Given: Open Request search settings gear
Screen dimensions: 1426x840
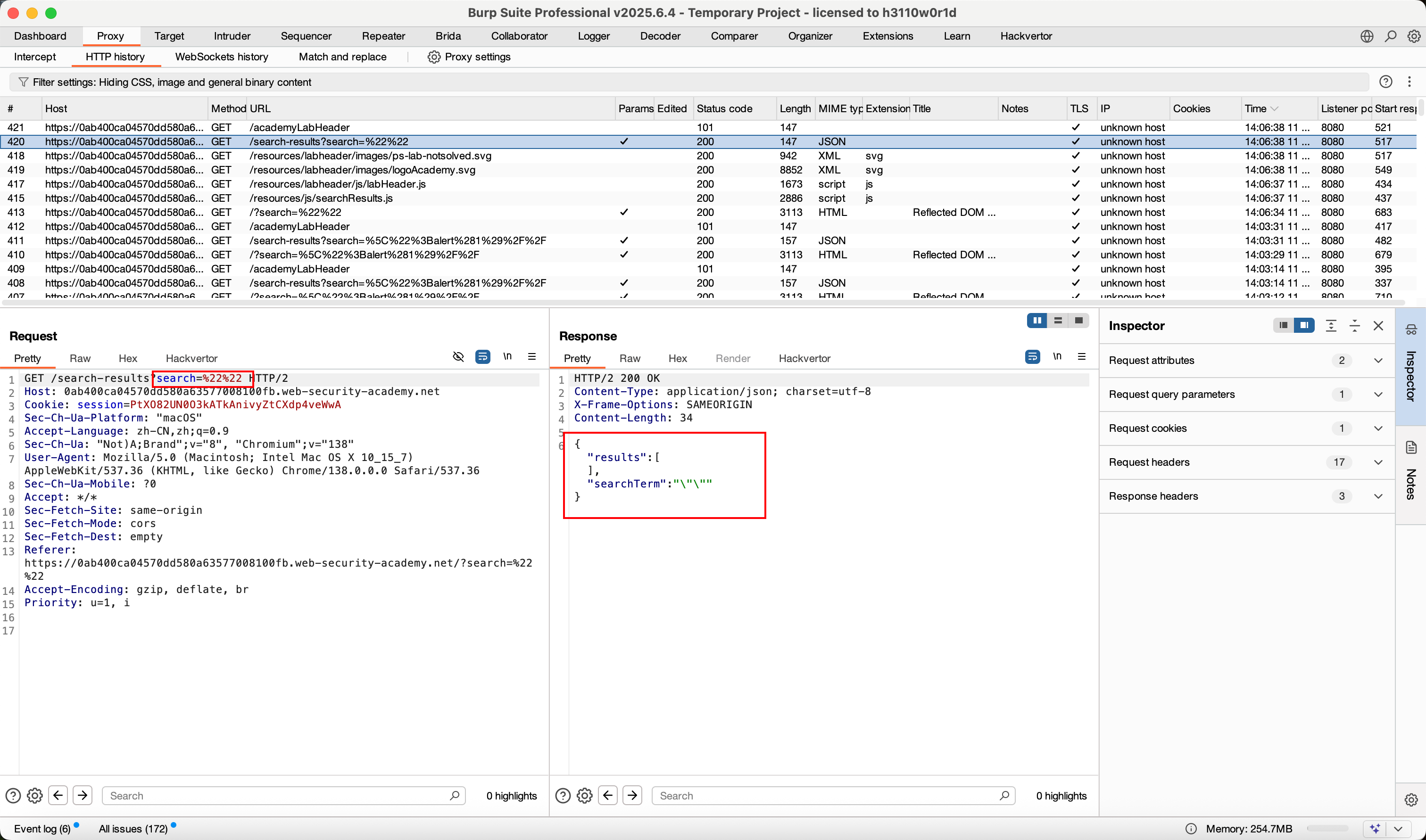Looking at the screenshot, I should tap(35, 796).
